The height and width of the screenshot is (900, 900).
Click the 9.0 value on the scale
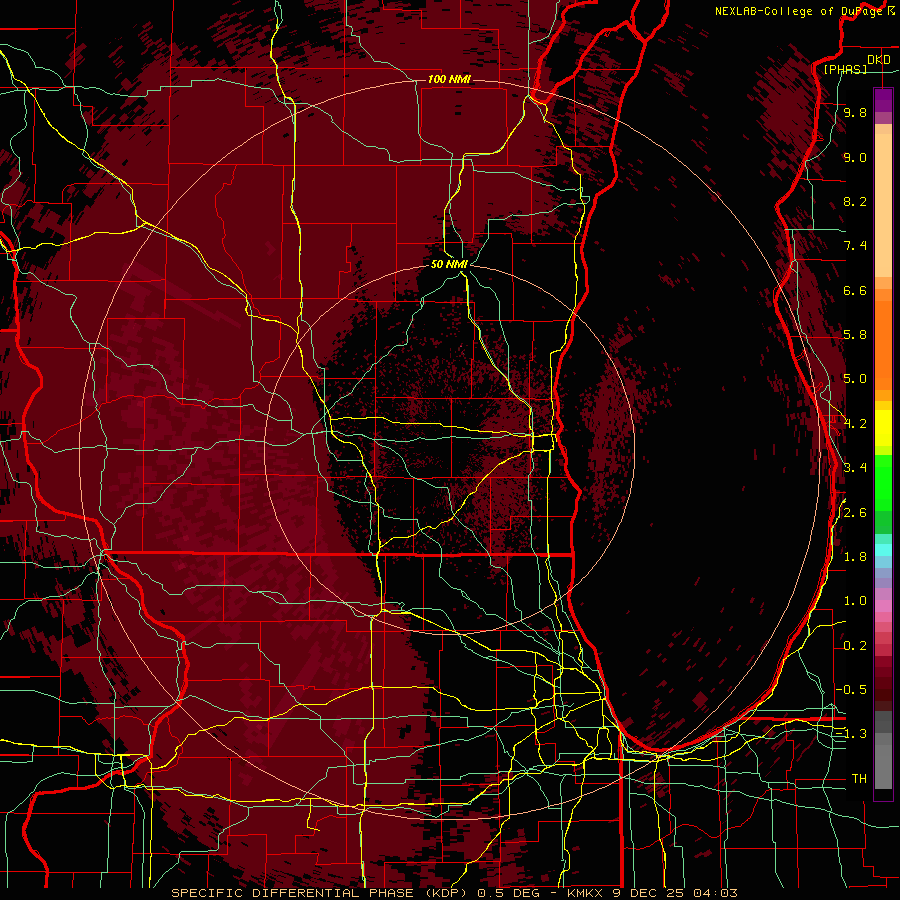(x=855, y=157)
